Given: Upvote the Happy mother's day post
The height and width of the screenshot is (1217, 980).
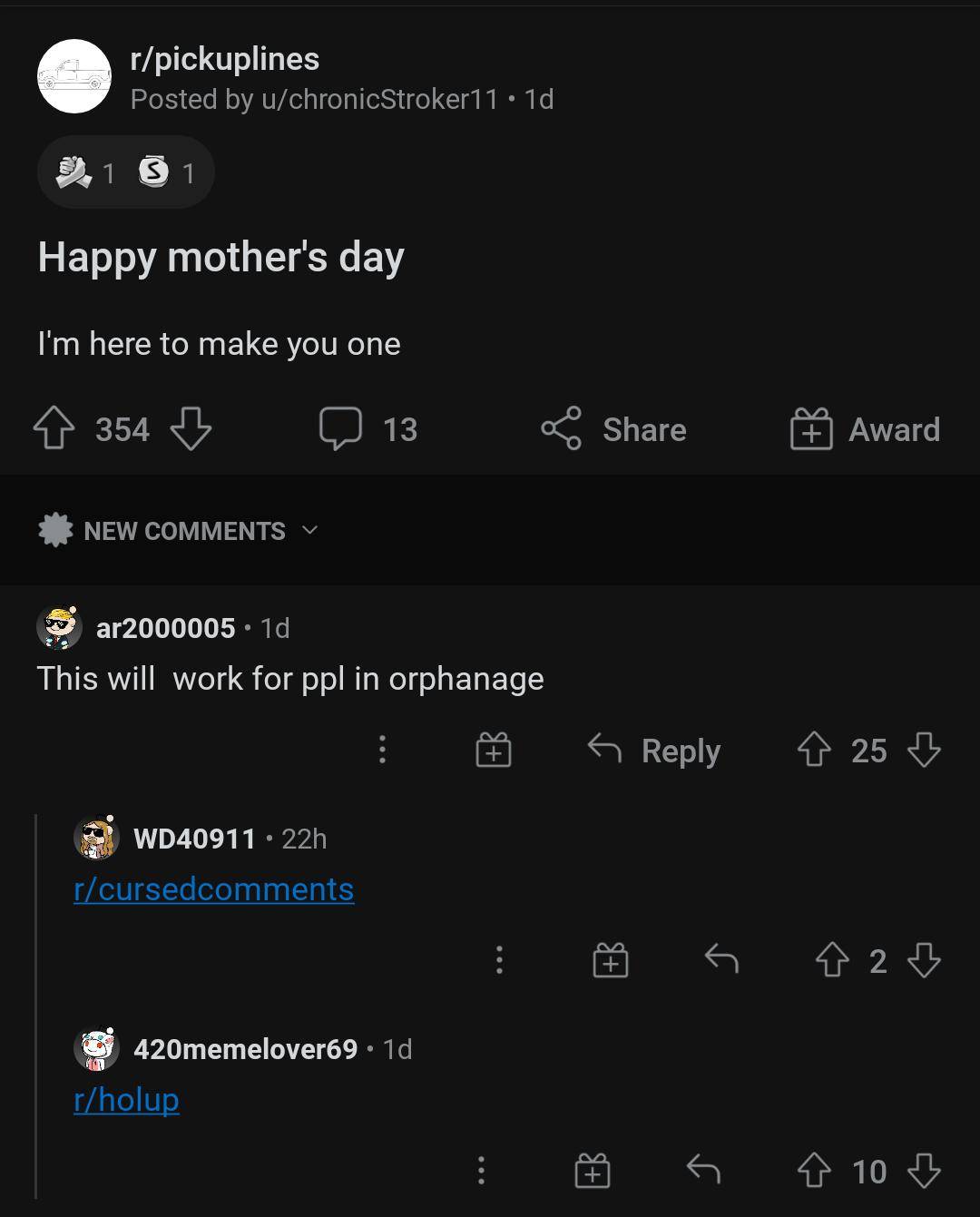Looking at the screenshot, I should click(54, 429).
